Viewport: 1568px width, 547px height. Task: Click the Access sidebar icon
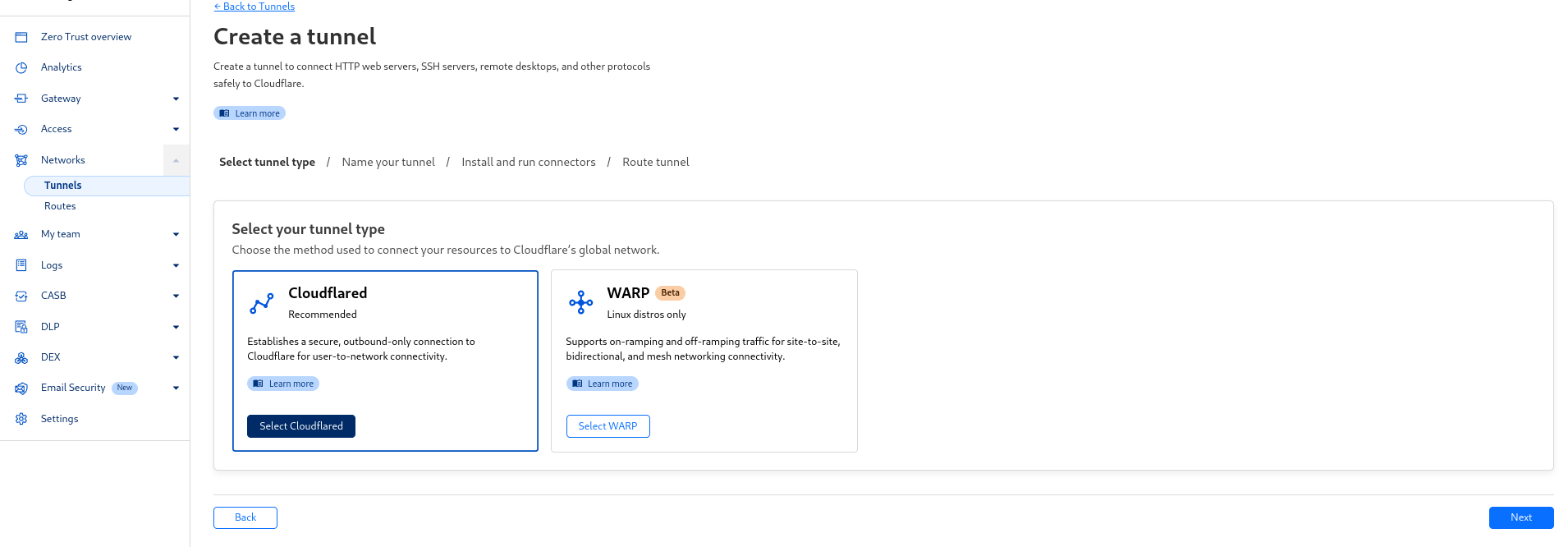[21, 129]
